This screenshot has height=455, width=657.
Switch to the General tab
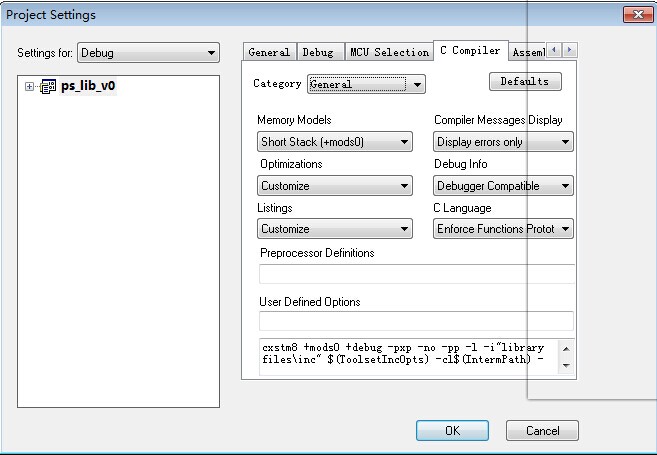[x=268, y=52]
